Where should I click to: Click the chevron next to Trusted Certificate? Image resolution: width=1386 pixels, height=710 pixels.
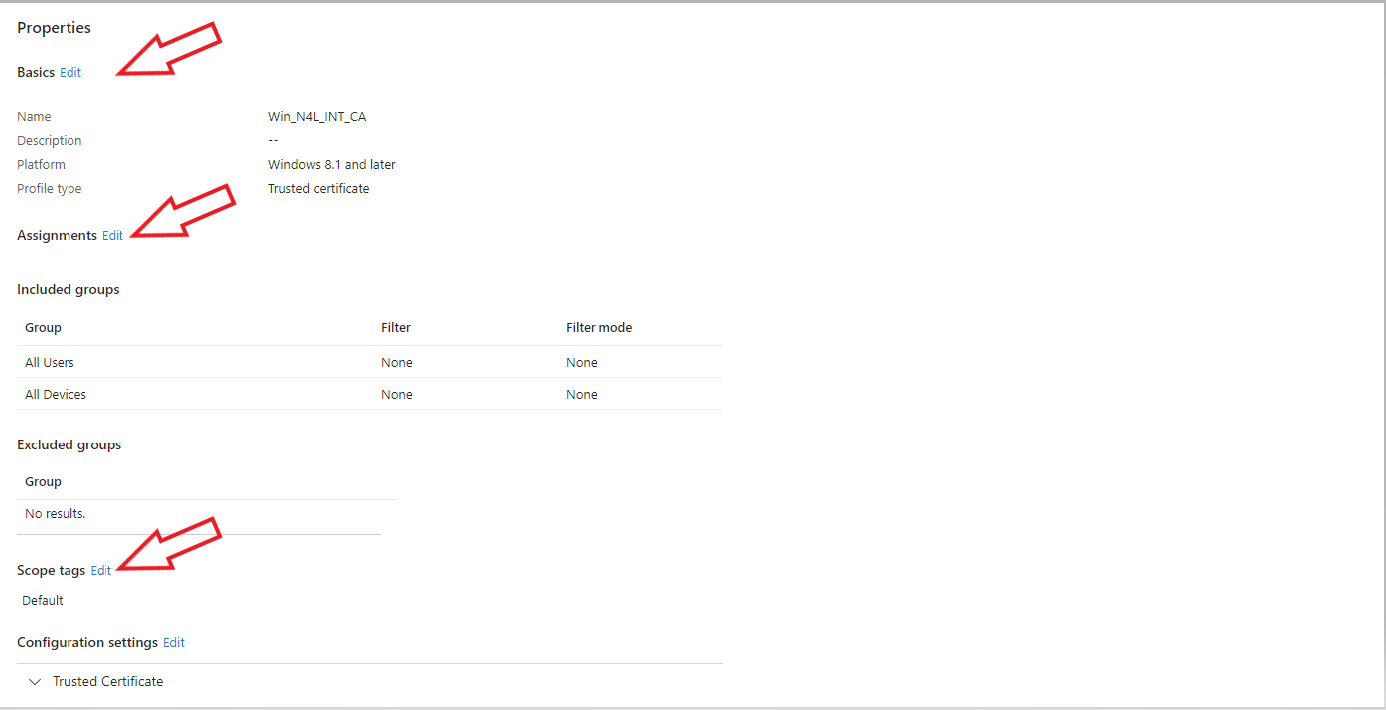click(x=35, y=681)
